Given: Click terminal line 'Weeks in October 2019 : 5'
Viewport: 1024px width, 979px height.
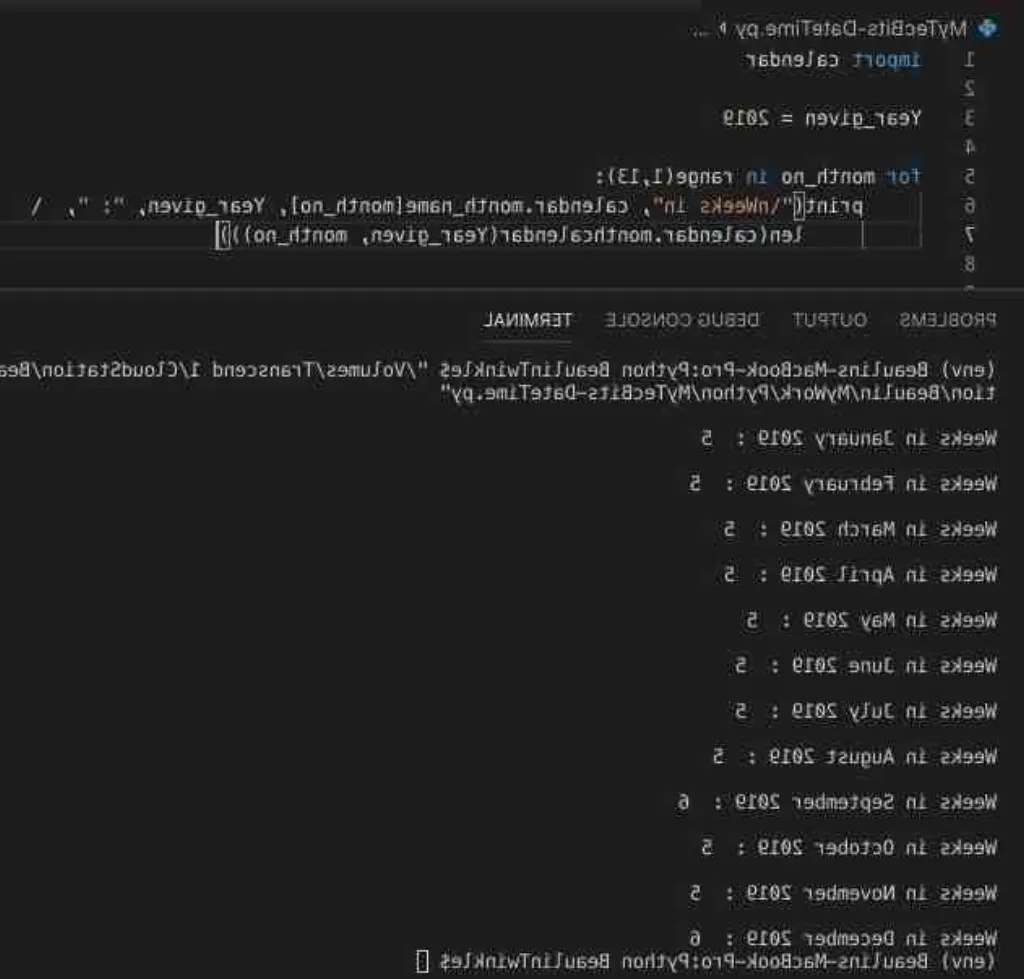Looking at the screenshot, I should pyautogui.click(x=848, y=847).
